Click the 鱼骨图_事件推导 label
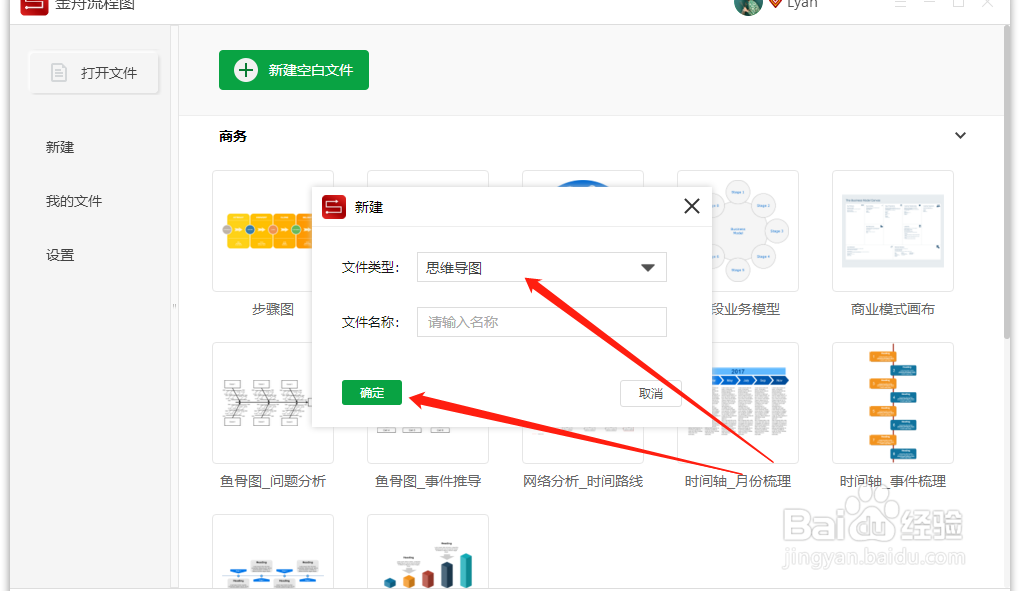The width and height of the screenshot is (1020, 592). pyautogui.click(x=427, y=481)
